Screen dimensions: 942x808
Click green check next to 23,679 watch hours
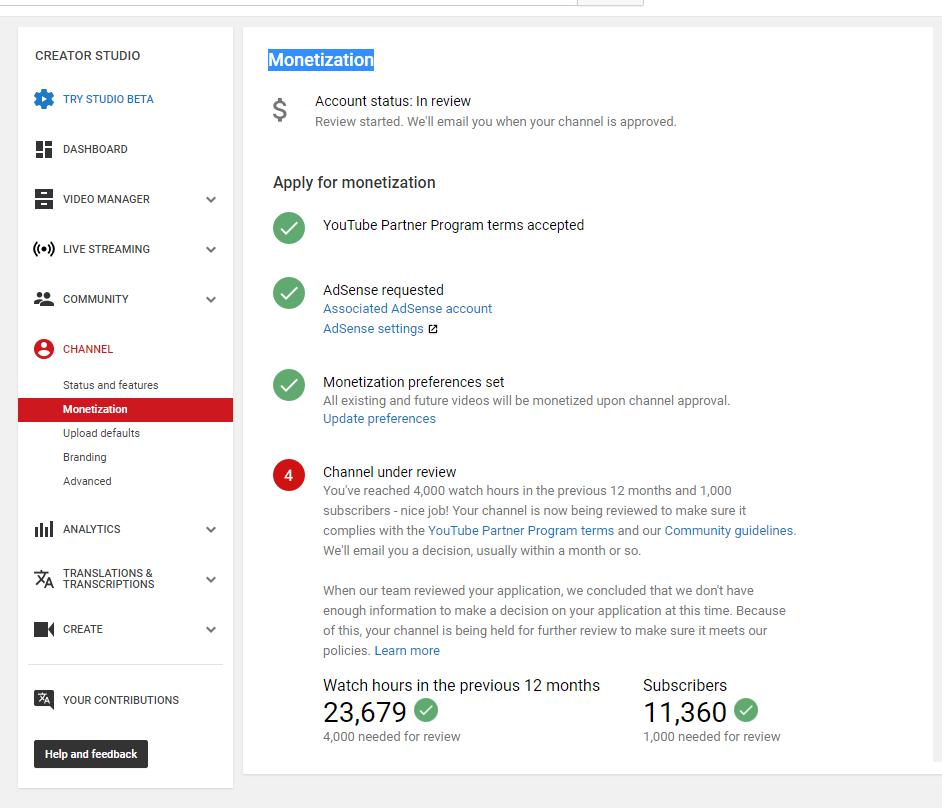(x=426, y=710)
